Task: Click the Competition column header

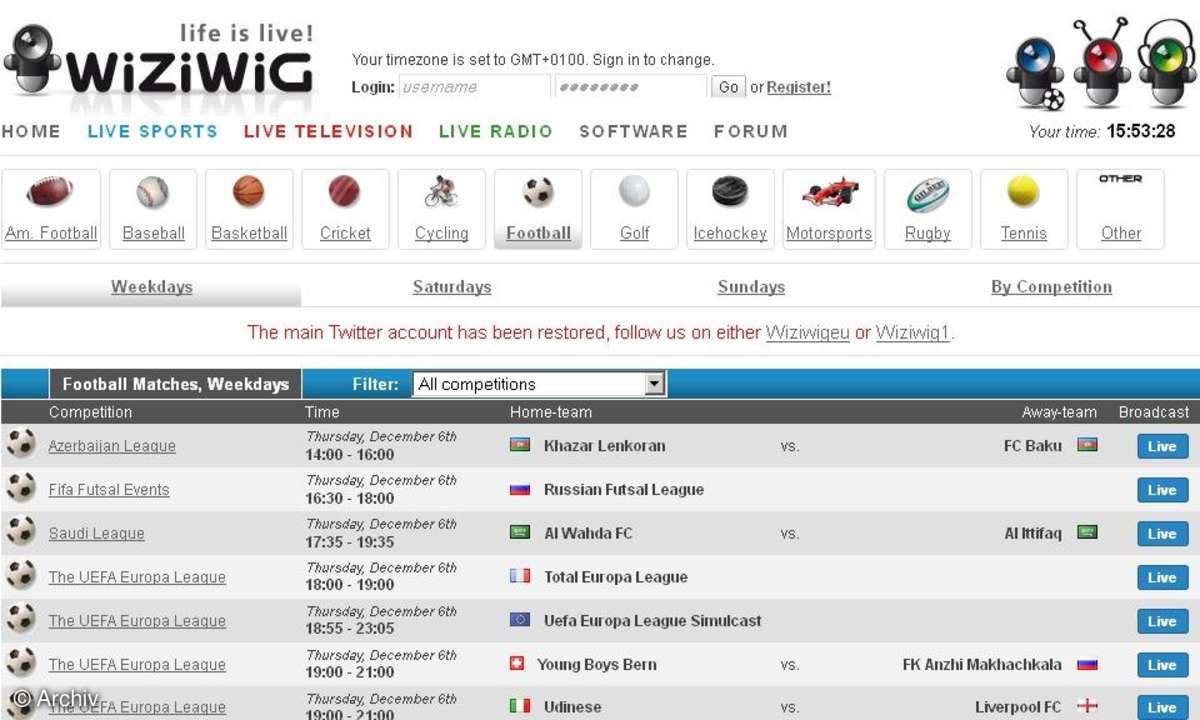Action: click(x=90, y=412)
